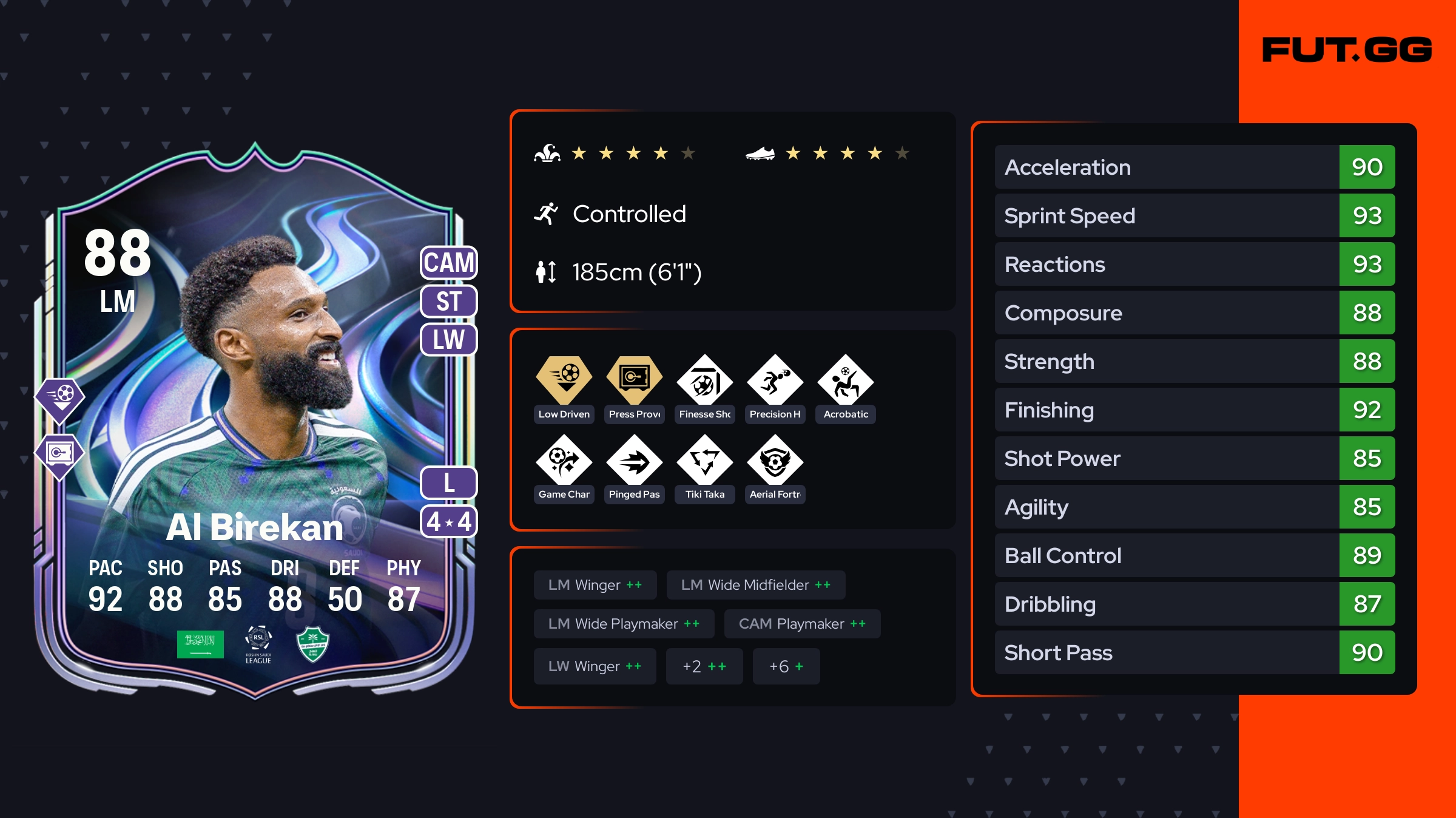Viewport: 1456px width, 818px height.
Task: Select the ST alternate position badge
Action: point(449,302)
